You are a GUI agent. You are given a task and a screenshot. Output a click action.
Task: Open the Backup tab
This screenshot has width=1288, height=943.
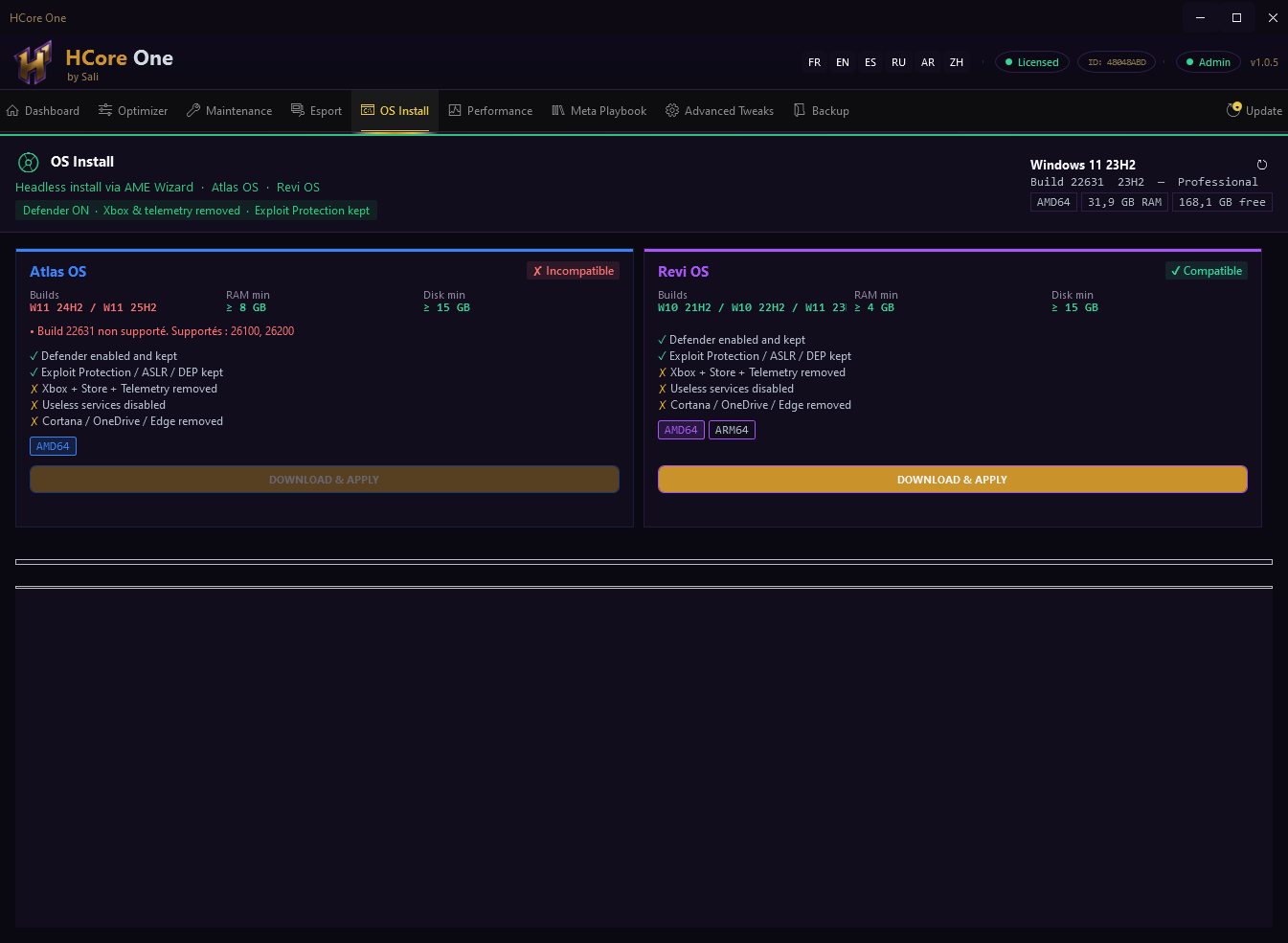822,111
